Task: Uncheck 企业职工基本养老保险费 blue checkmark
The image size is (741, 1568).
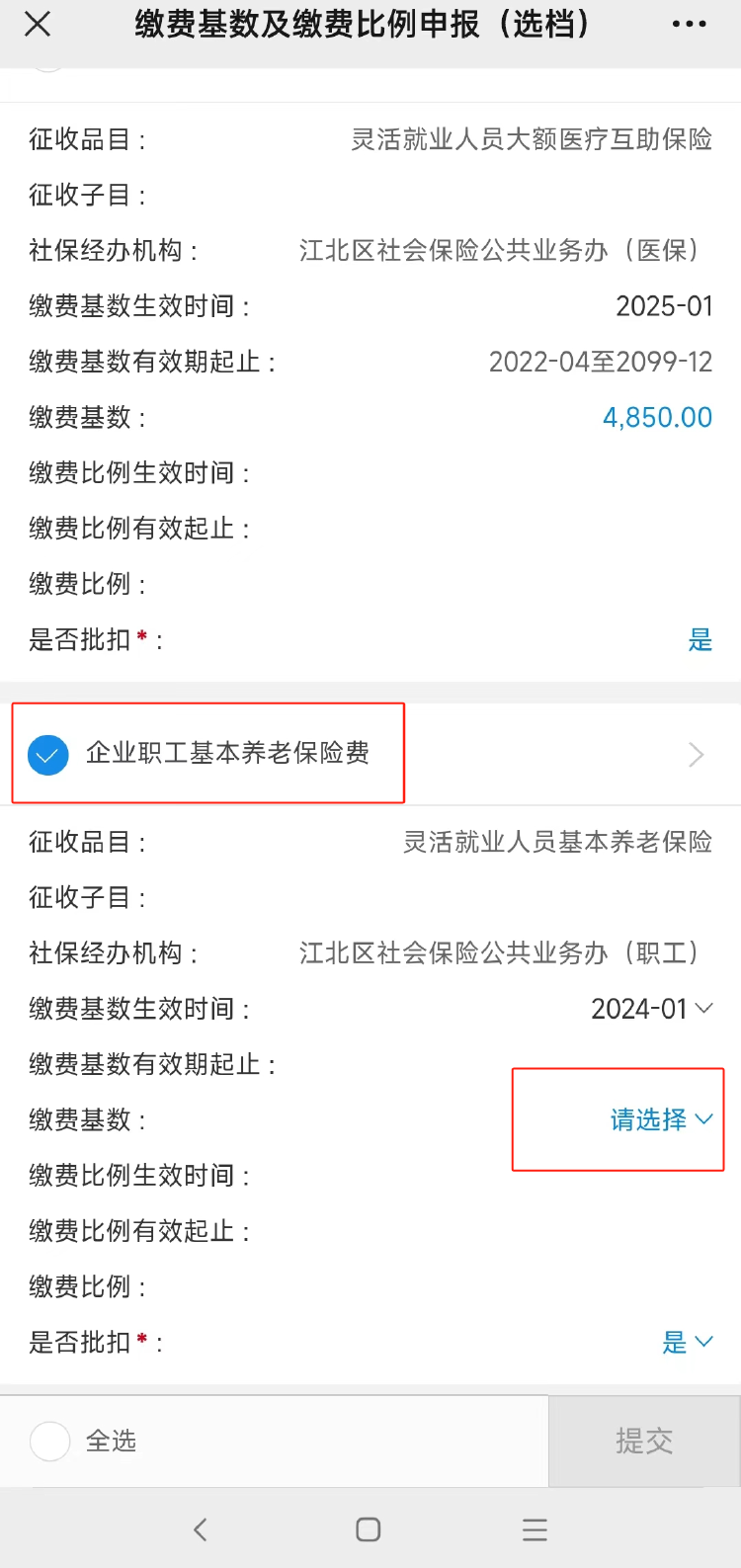Action: (48, 756)
